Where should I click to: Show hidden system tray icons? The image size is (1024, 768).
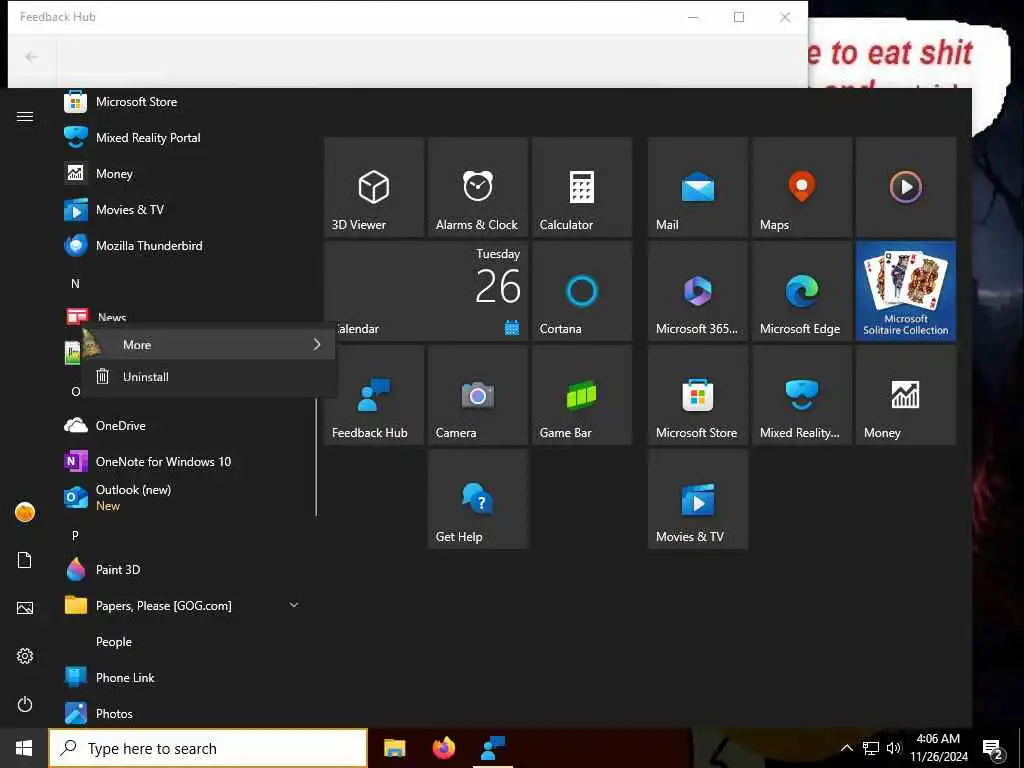point(846,748)
